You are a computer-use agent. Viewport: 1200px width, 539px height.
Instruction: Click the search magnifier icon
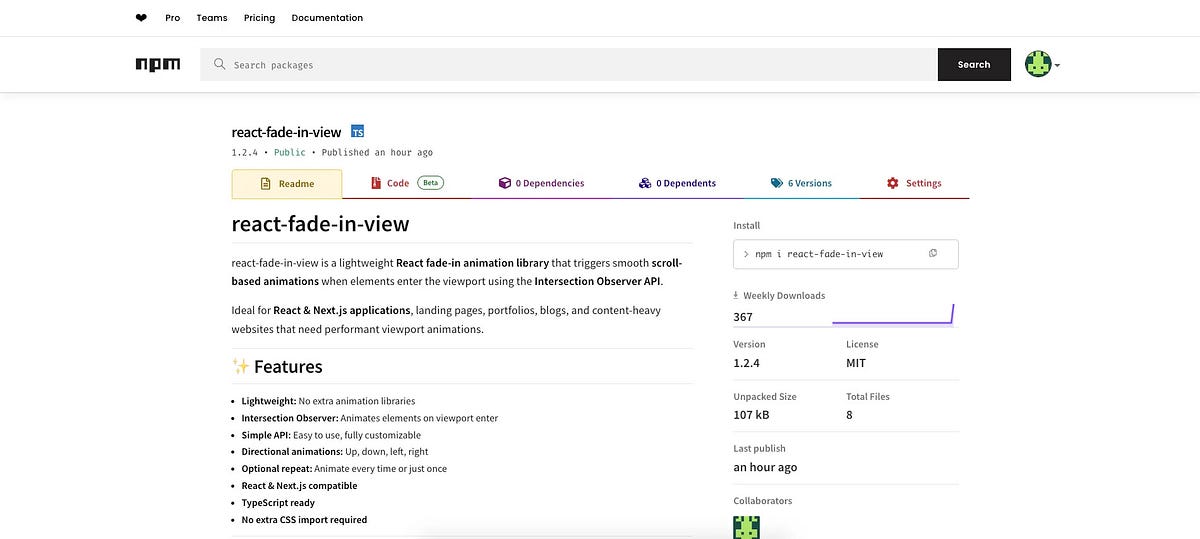tap(219, 65)
